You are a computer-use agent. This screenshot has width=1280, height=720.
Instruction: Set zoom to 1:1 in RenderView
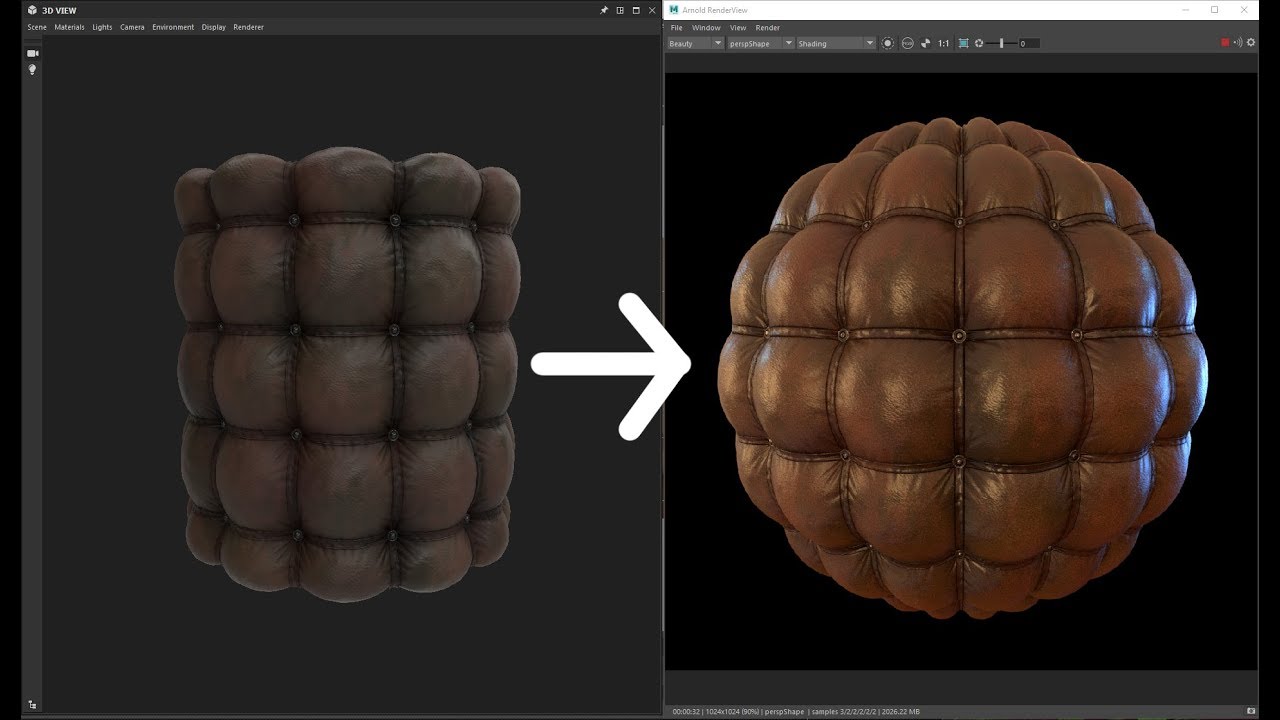click(943, 43)
